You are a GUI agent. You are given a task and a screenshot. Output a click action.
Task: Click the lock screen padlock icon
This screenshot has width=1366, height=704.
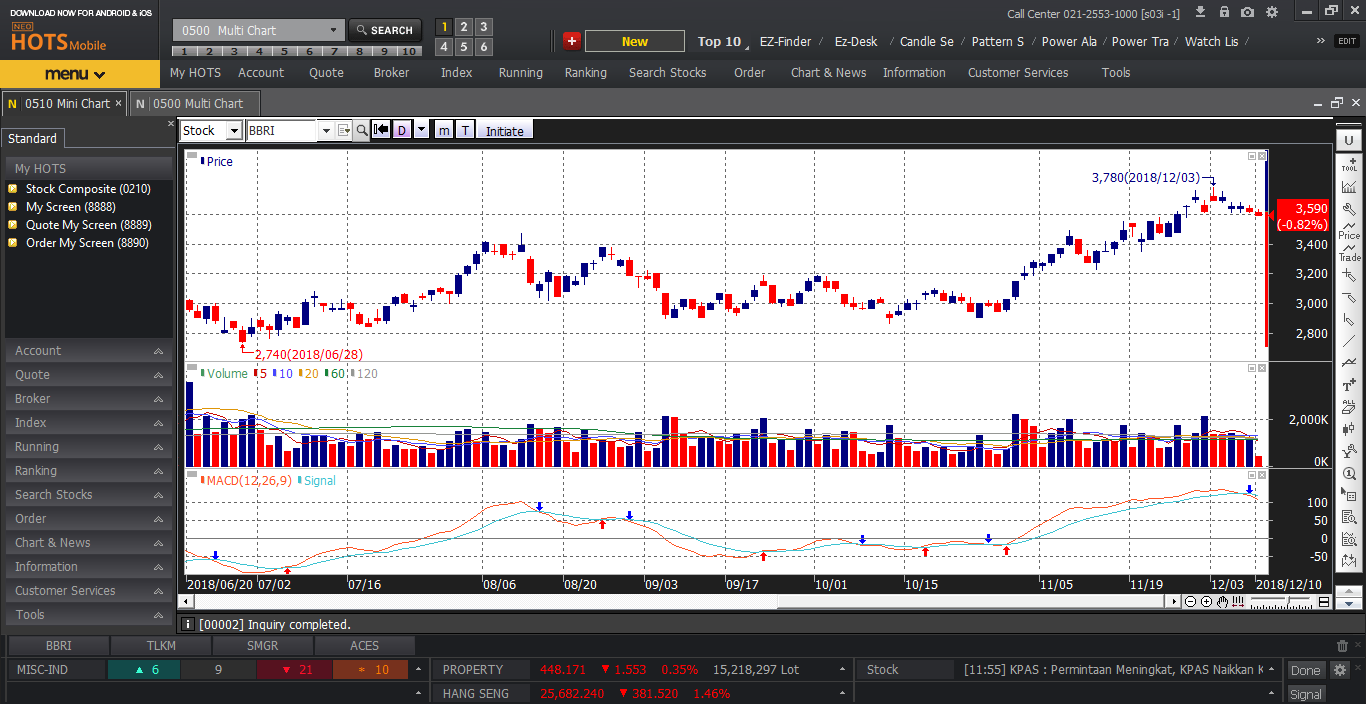[1225, 12]
